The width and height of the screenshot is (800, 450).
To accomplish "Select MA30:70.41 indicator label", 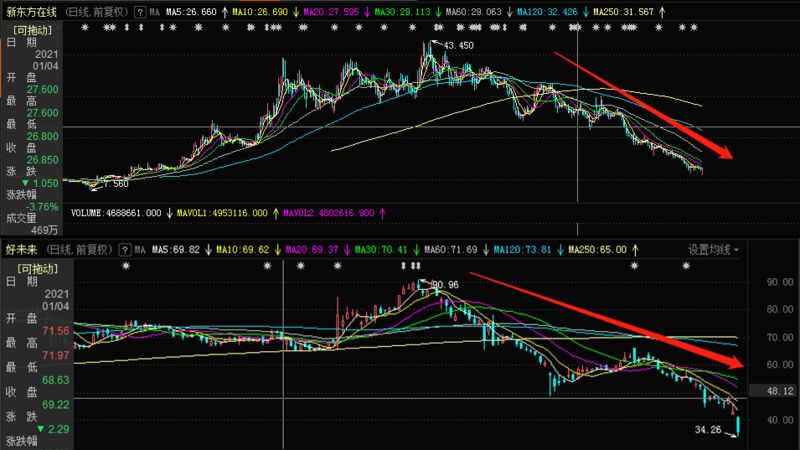I will pos(381,249).
